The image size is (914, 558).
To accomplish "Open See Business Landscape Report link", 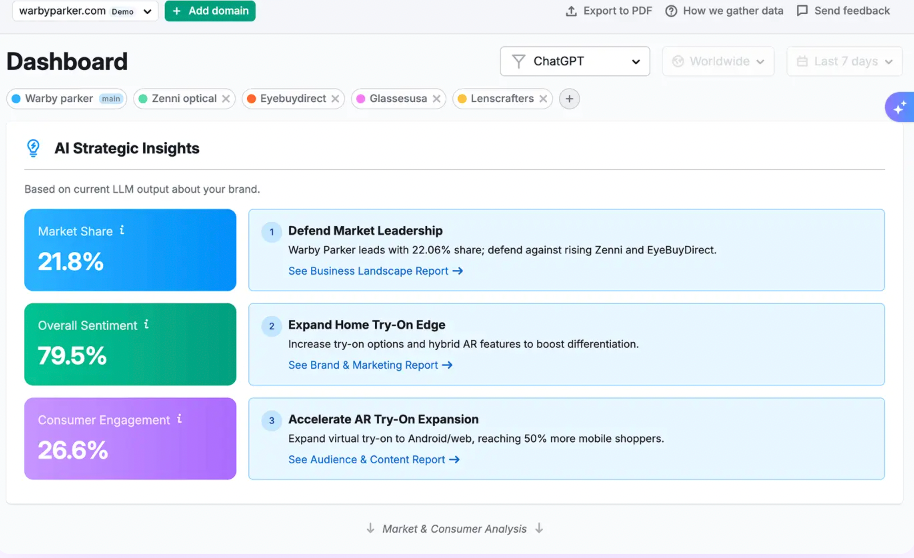I will click(x=375, y=271).
